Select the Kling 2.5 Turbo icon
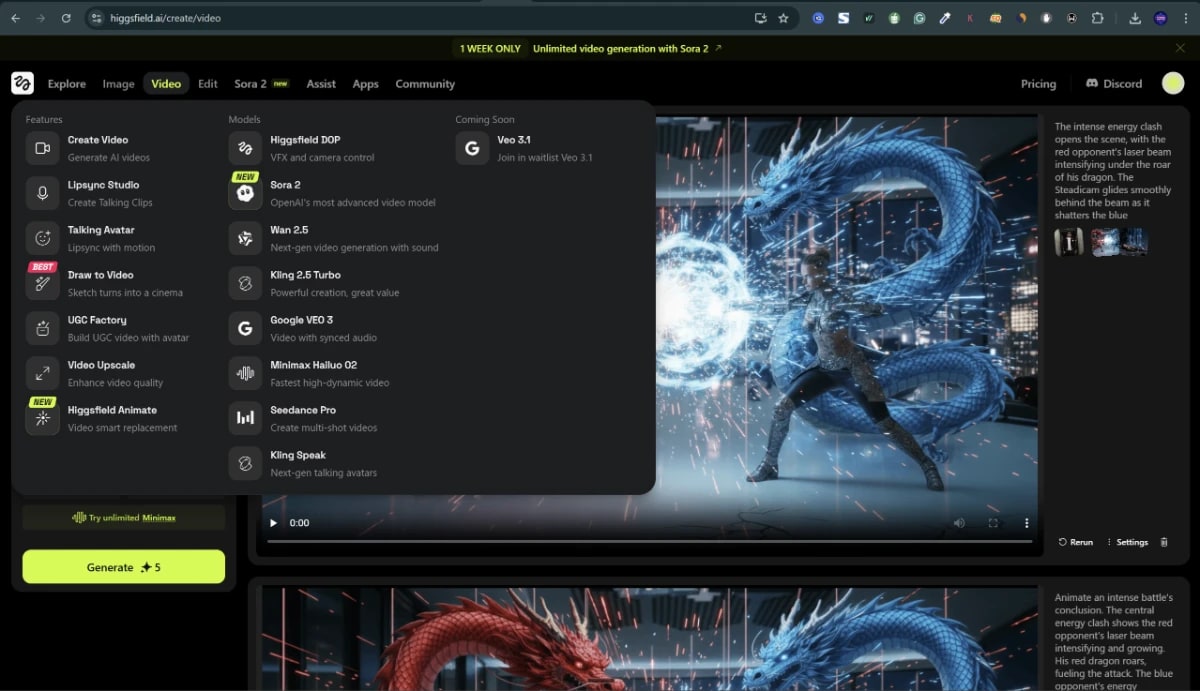This screenshot has height=691, width=1200. 245,283
